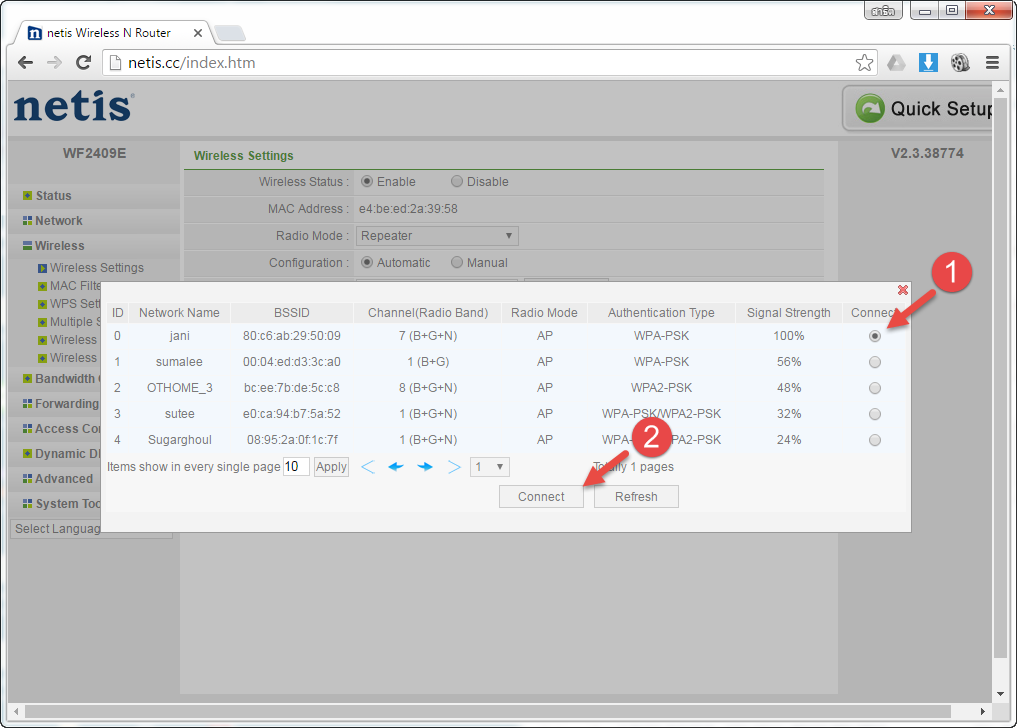Click the browser back arrow
Viewport: 1017px width, 728px height.
(x=25, y=62)
